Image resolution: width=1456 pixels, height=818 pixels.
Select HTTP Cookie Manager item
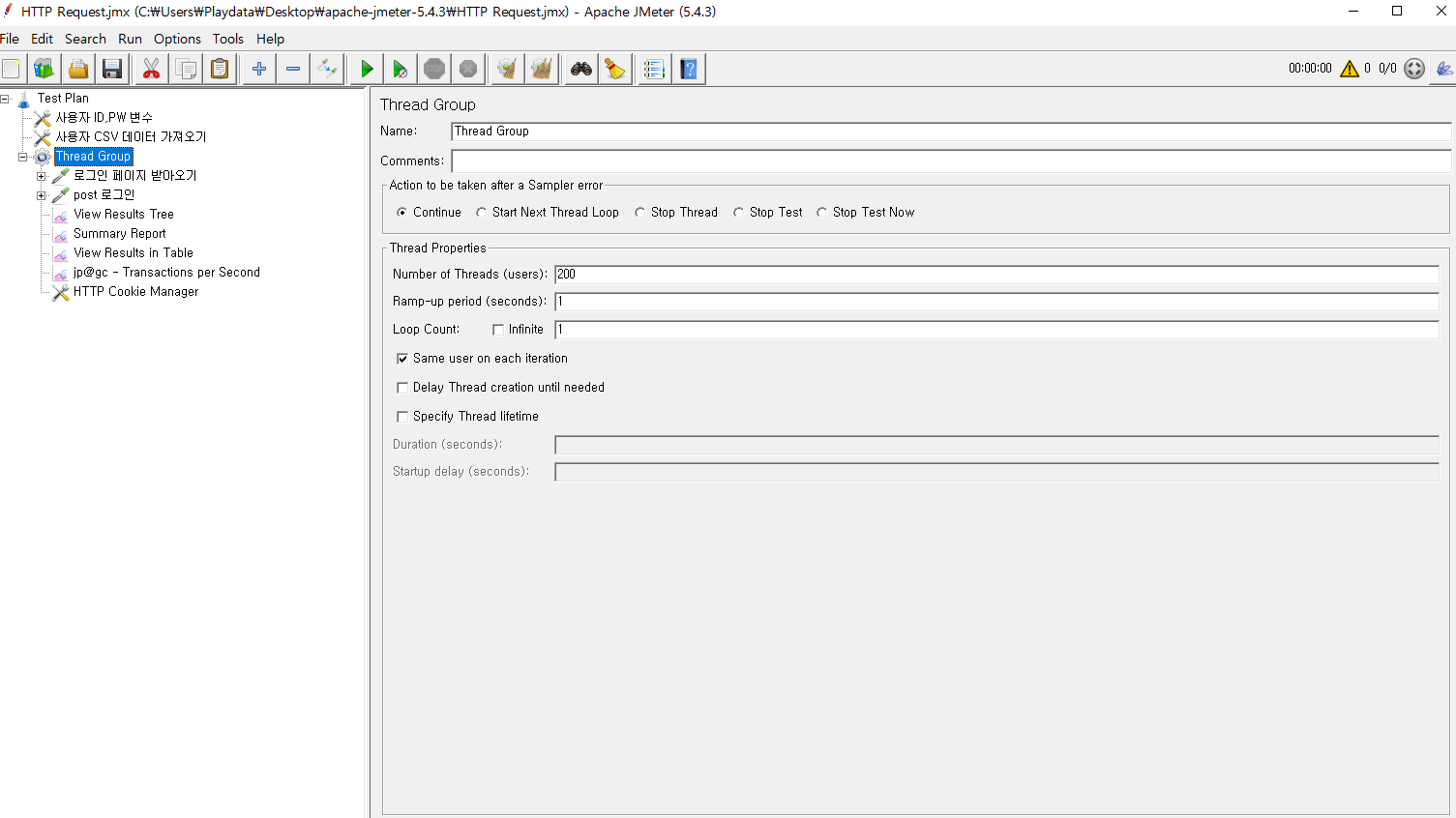pyautogui.click(x=135, y=292)
